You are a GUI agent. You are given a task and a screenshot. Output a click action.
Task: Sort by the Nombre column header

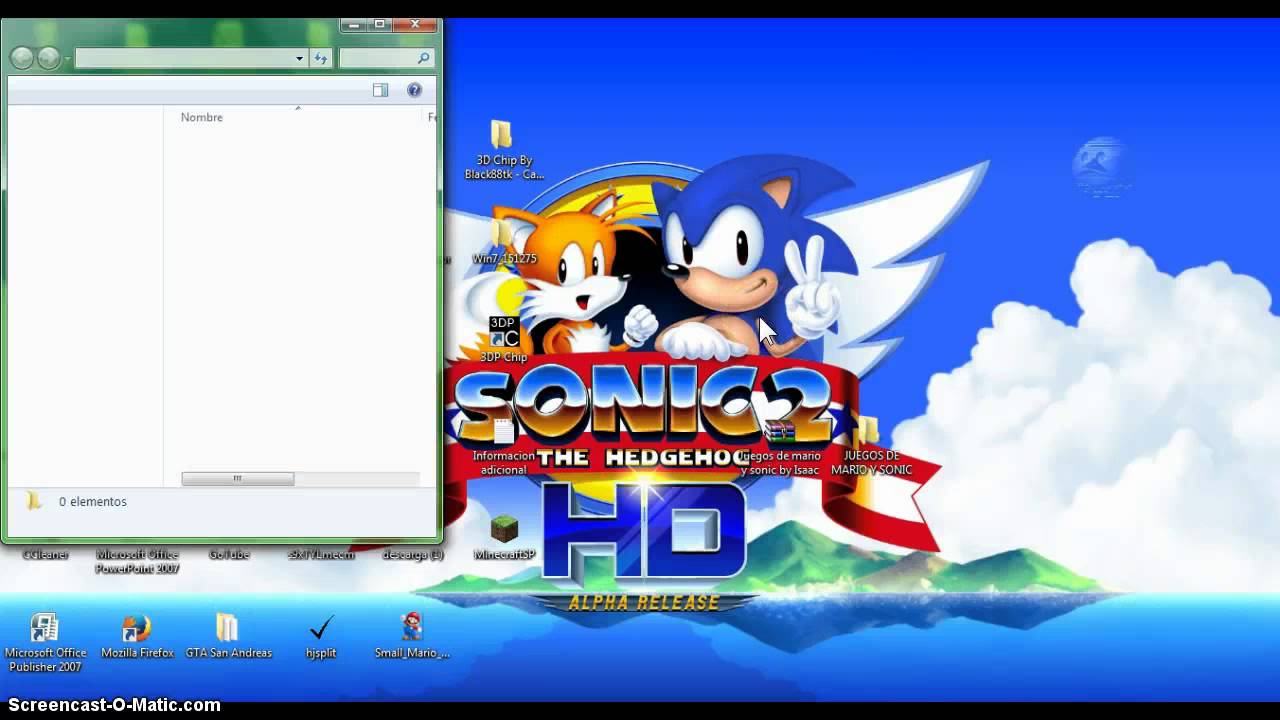coord(201,117)
